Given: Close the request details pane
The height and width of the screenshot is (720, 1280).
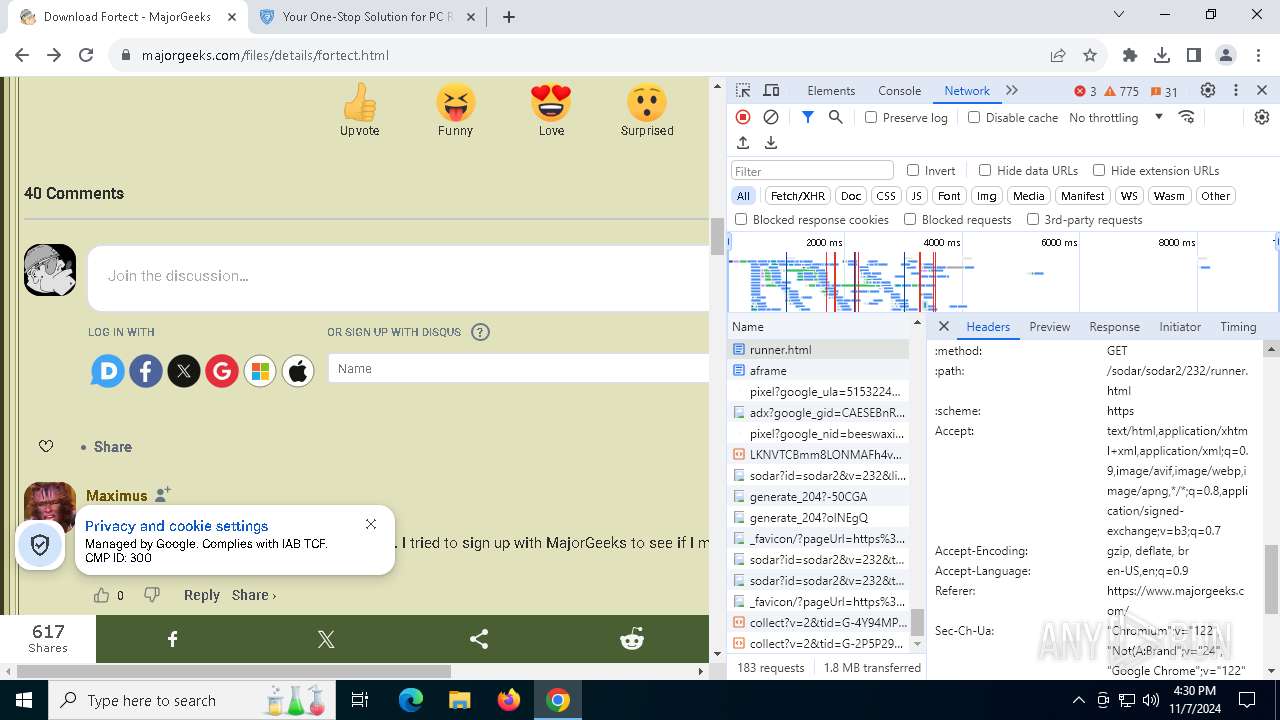Looking at the screenshot, I should click(944, 327).
